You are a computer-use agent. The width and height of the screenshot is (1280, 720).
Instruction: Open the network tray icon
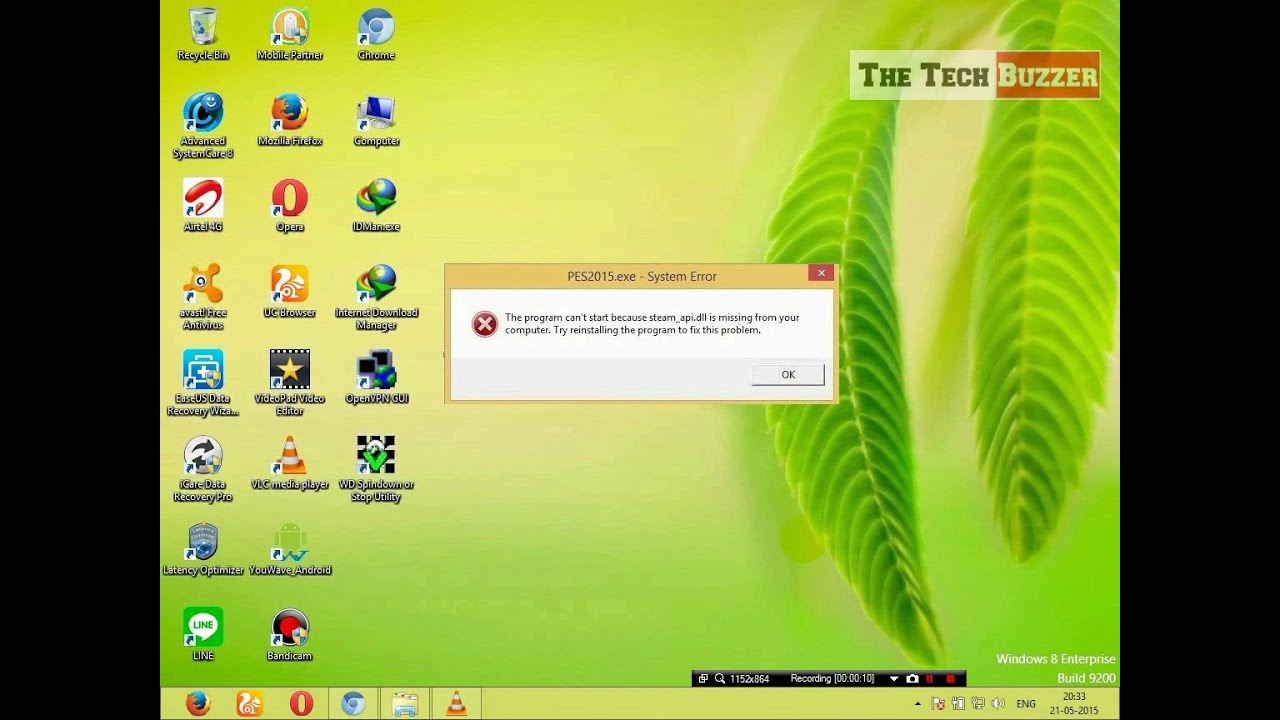point(977,704)
